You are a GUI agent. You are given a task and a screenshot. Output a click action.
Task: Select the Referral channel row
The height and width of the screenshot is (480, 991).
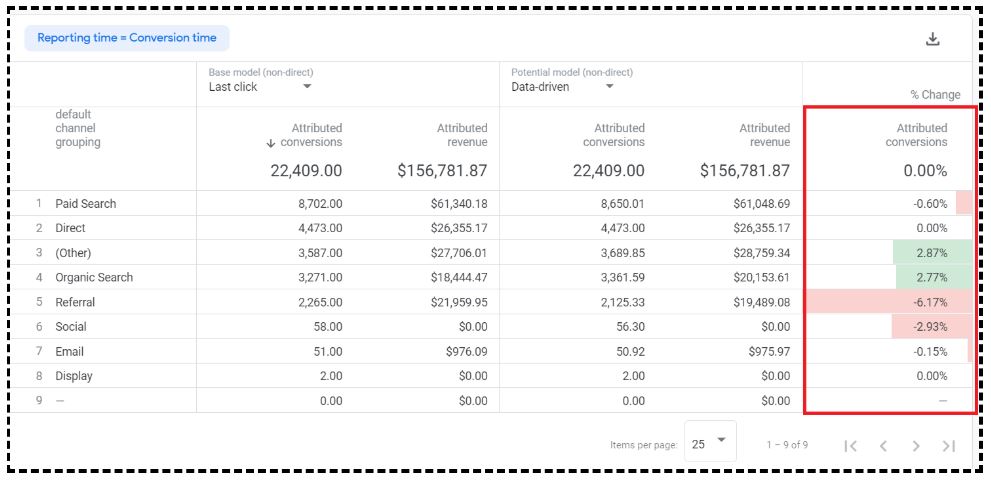coord(75,302)
